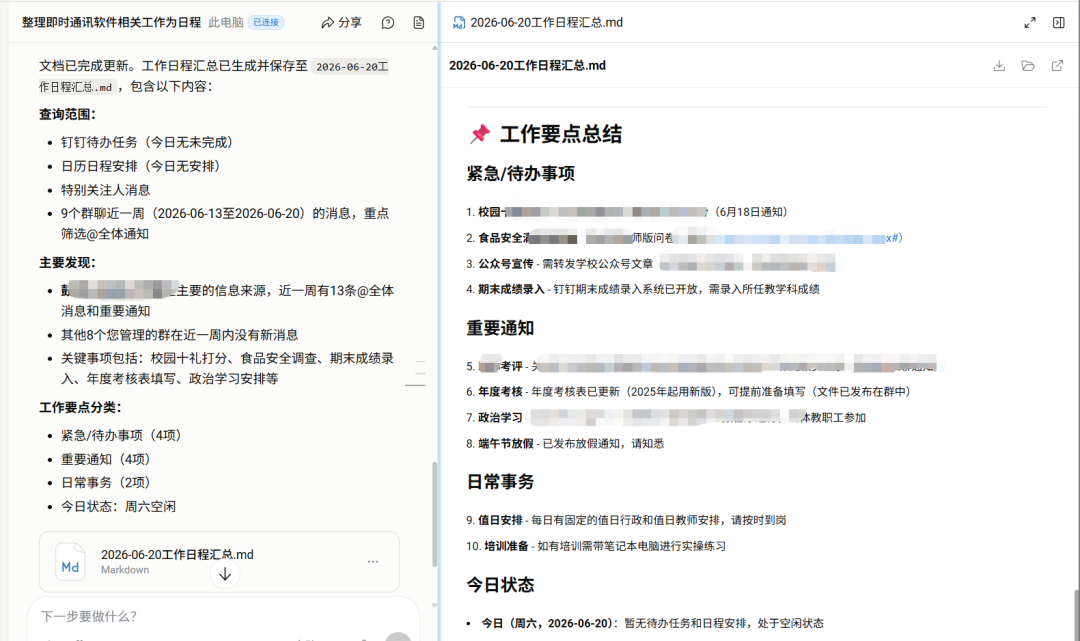
Task: Click the 查询范围 heading in chat
Action: 68,114
